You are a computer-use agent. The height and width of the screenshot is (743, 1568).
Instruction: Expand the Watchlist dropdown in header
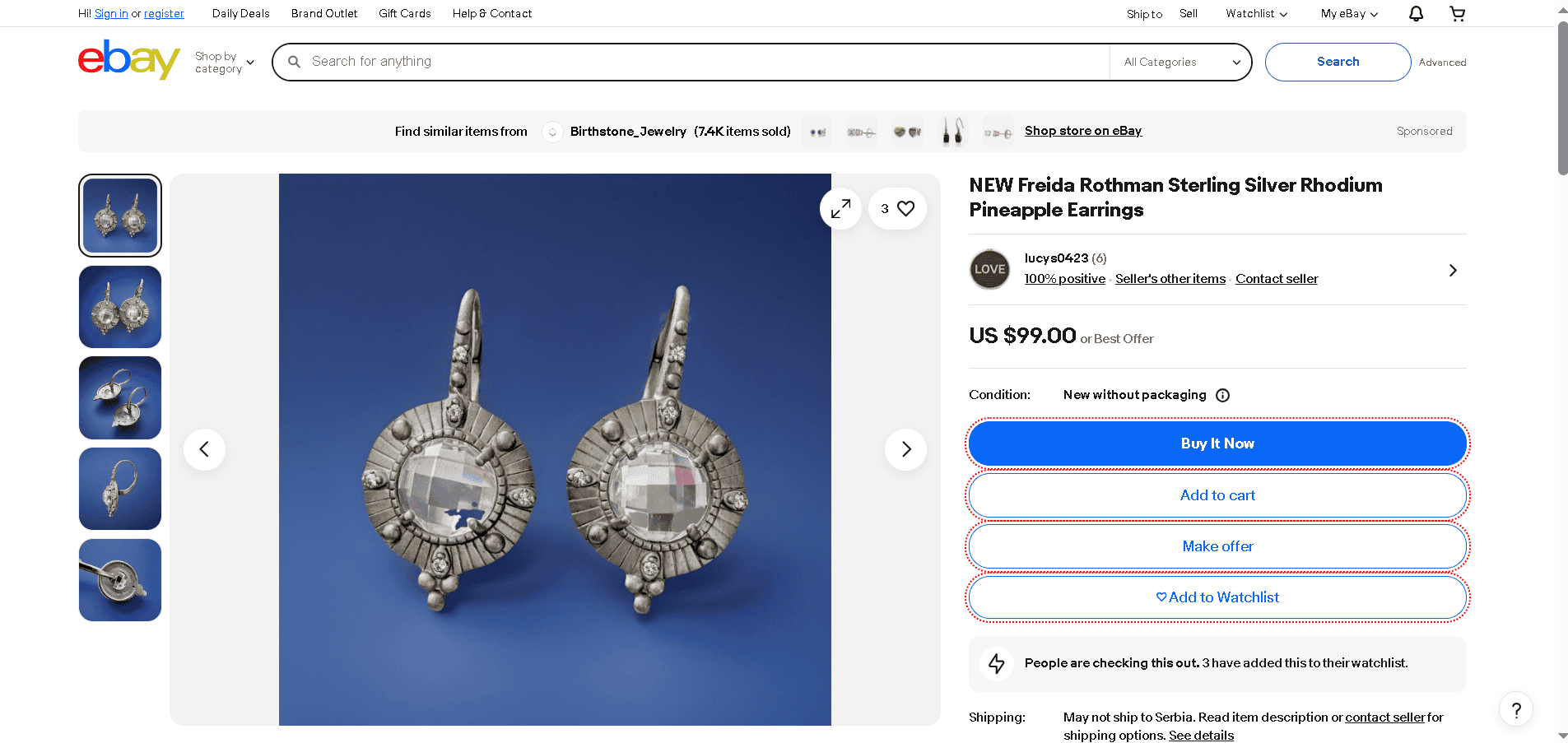pos(1256,14)
